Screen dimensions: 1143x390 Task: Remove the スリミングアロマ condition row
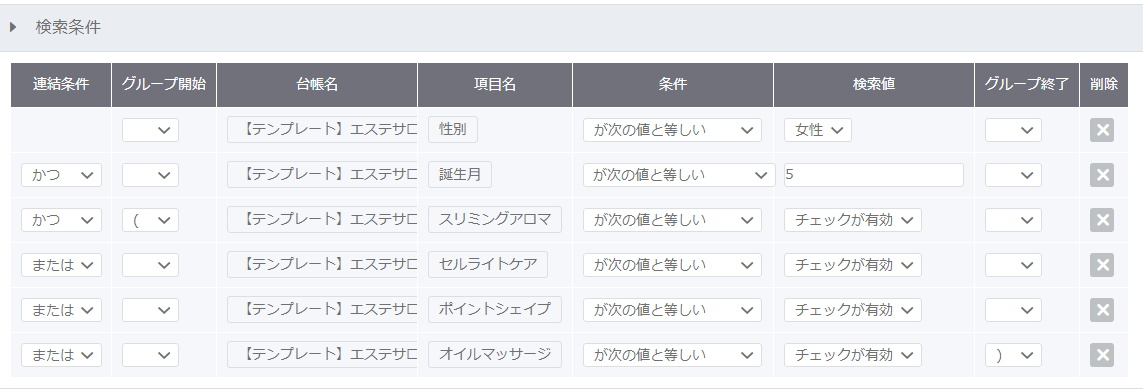tap(1101, 220)
